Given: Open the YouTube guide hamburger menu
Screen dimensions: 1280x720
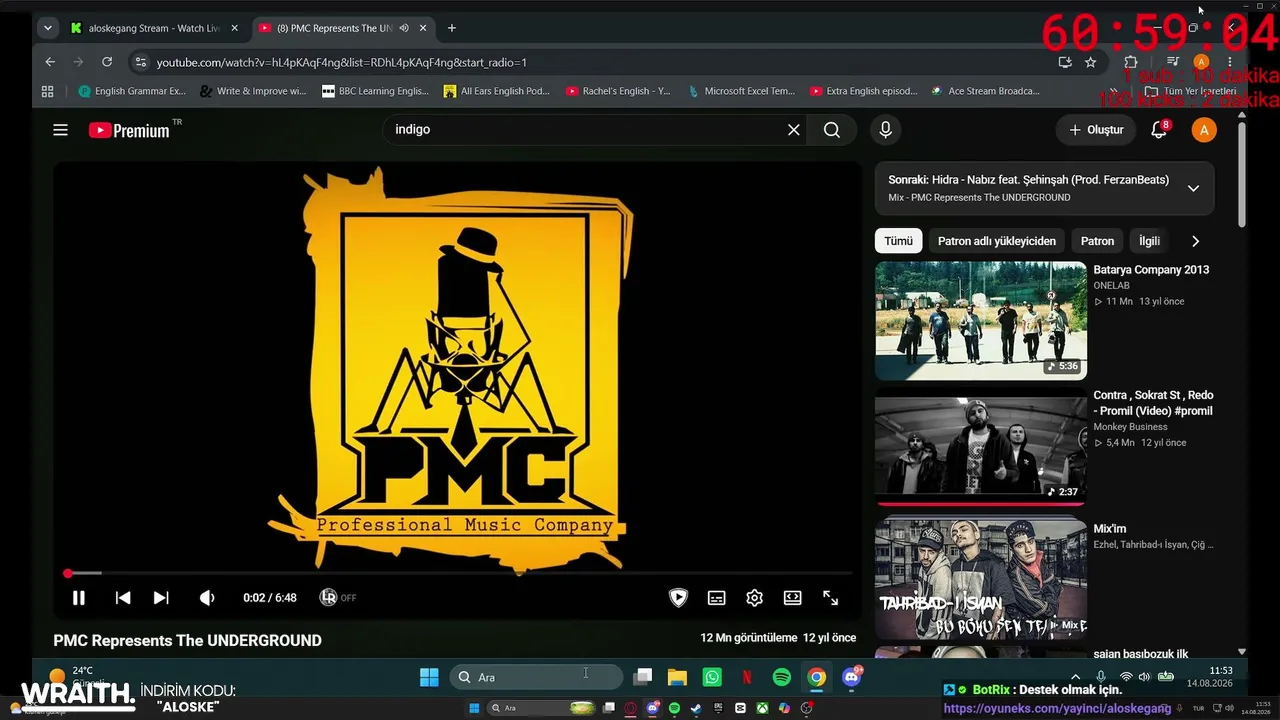Looking at the screenshot, I should (x=61, y=130).
